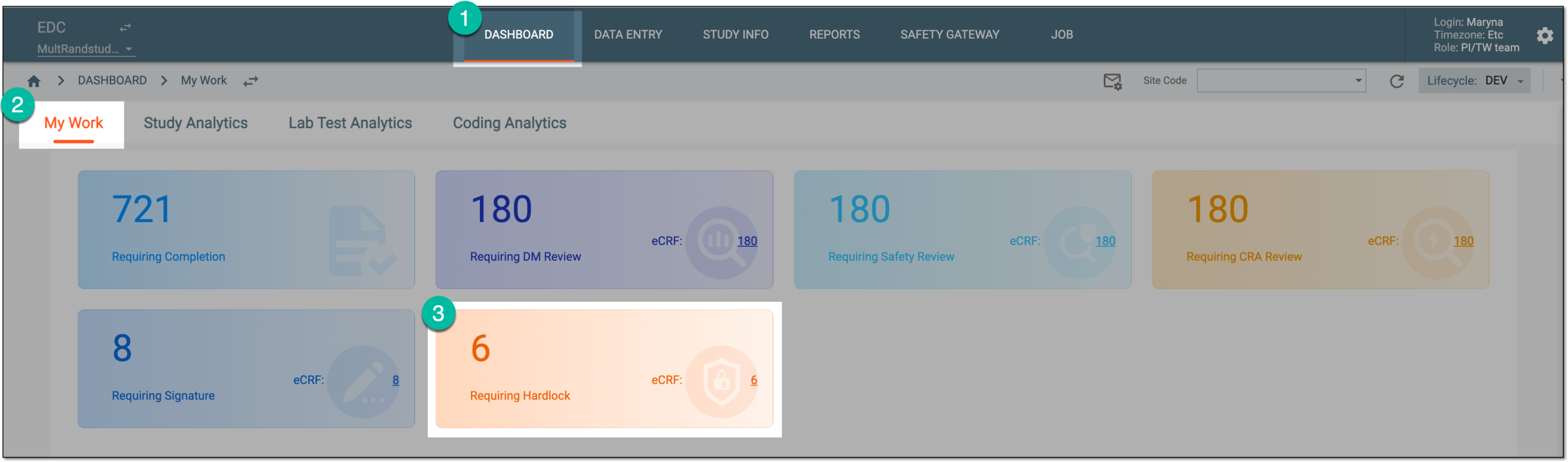
Task: Switch to Lab Test Analytics tab
Action: coord(350,123)
